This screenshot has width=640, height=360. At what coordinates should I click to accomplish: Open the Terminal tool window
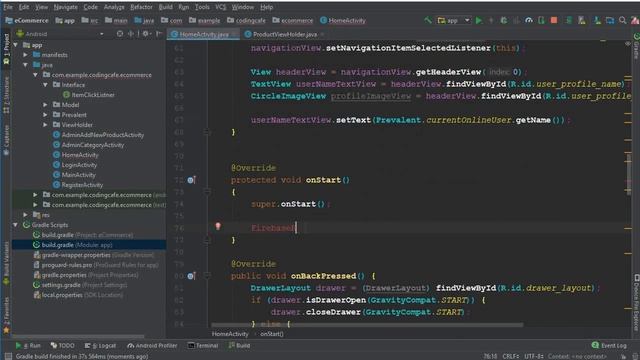(x=203, y=345)
